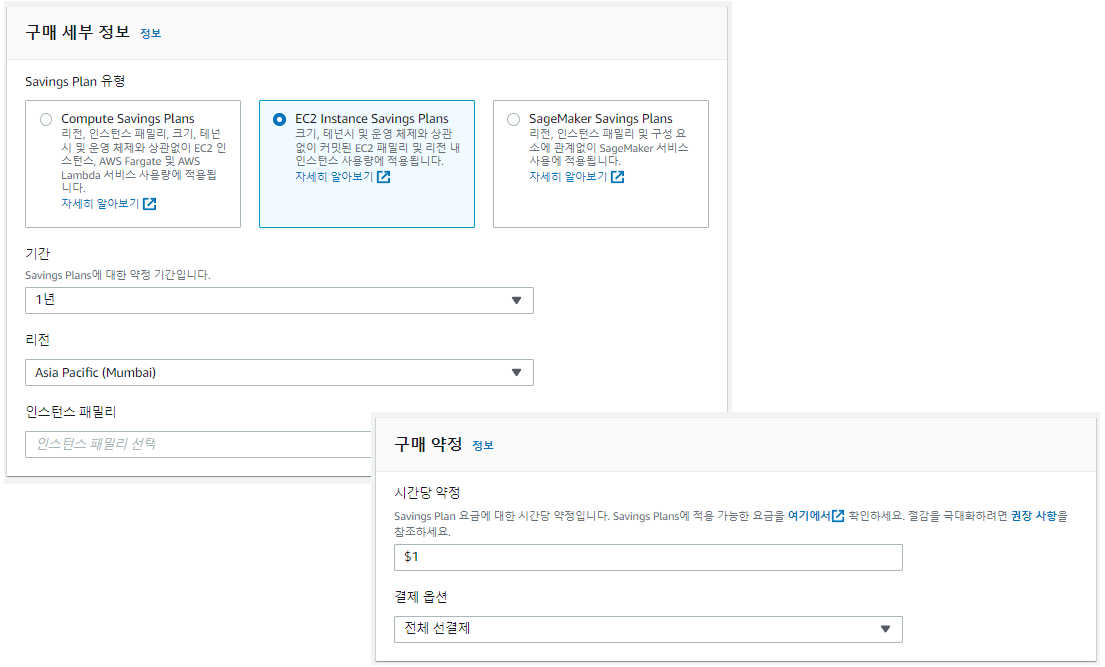Follow the 여기에서 rates link
Screen dimensions: 1105x667
pyautogui.click(x=809, y=516)
